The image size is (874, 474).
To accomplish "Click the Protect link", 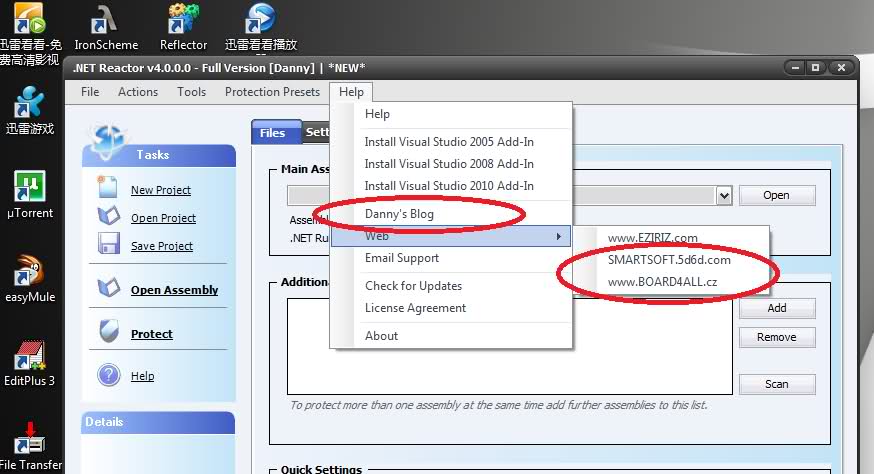I will pos(152,334).
